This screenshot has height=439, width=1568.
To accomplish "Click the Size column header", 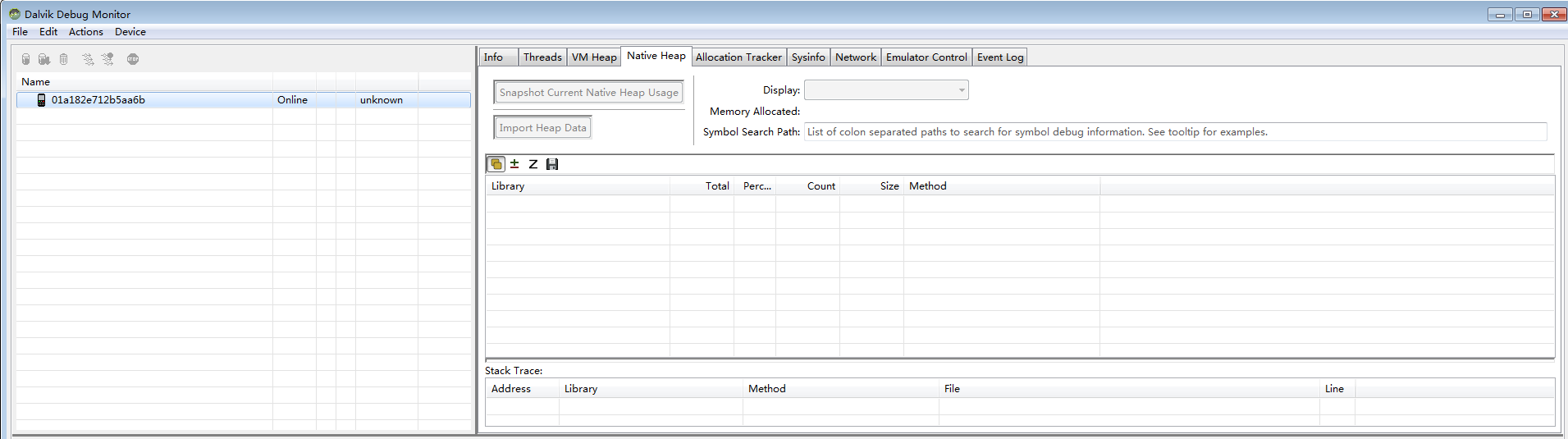I will 871,186.
